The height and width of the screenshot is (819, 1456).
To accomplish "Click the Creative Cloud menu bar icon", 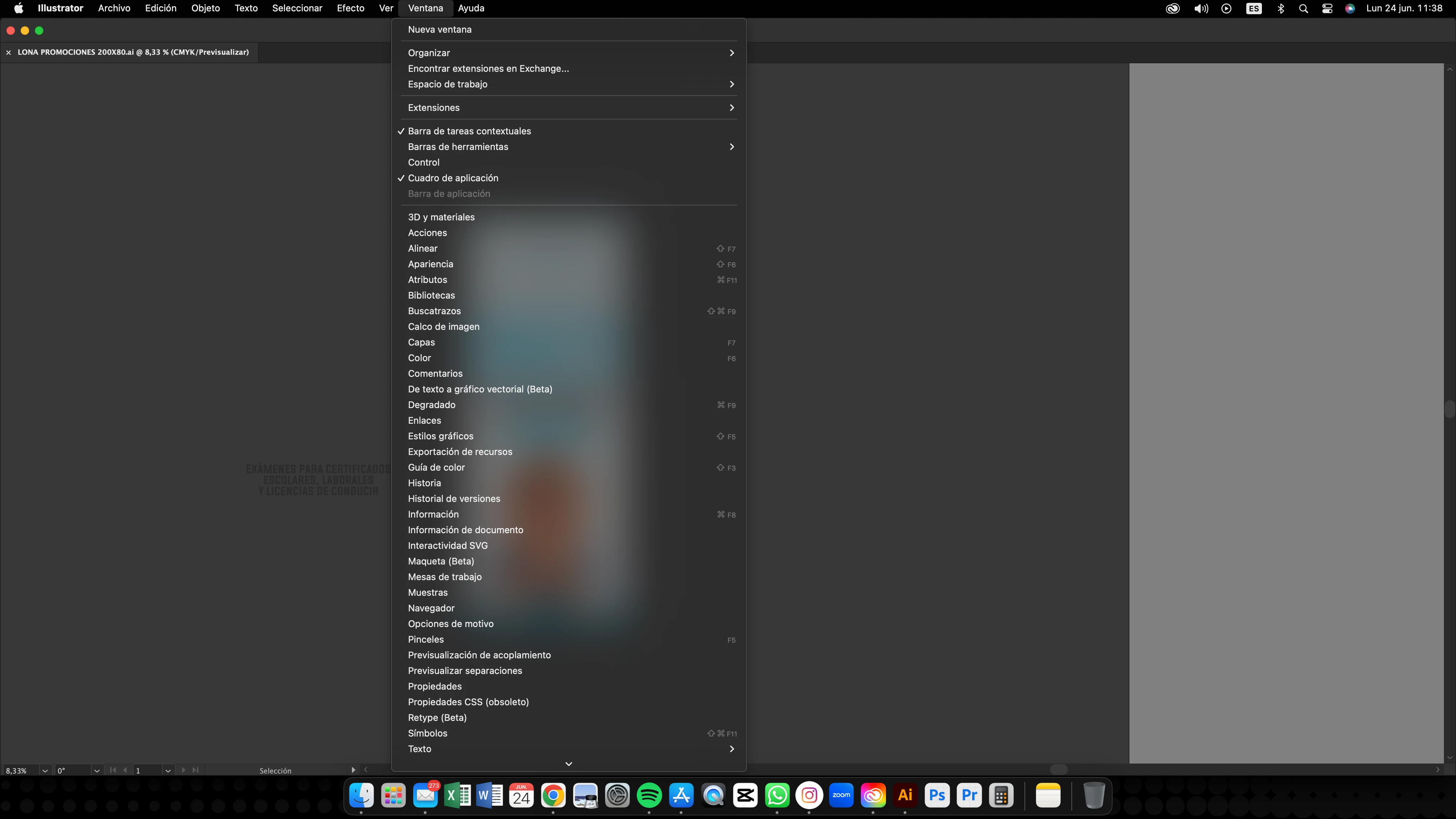I will (x=1172, y=9).
